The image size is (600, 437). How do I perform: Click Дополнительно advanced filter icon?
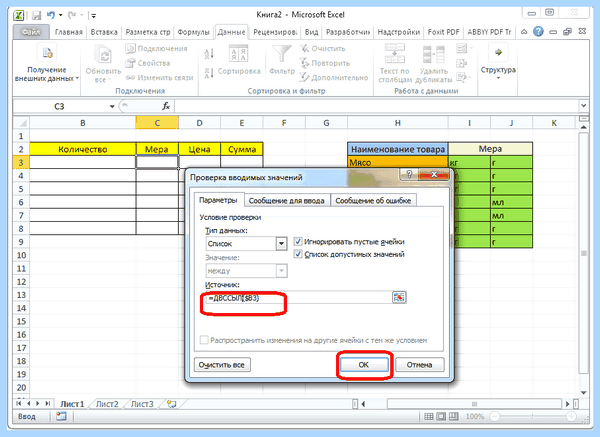[x=304, y=77]
